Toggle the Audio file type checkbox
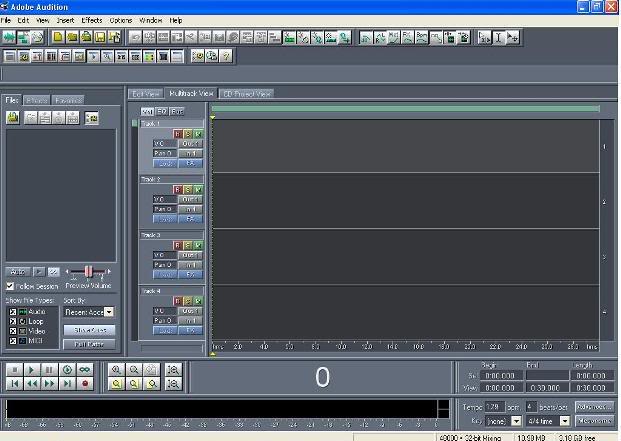The width and height of the screenshot is (621, 441). point(13,312)
